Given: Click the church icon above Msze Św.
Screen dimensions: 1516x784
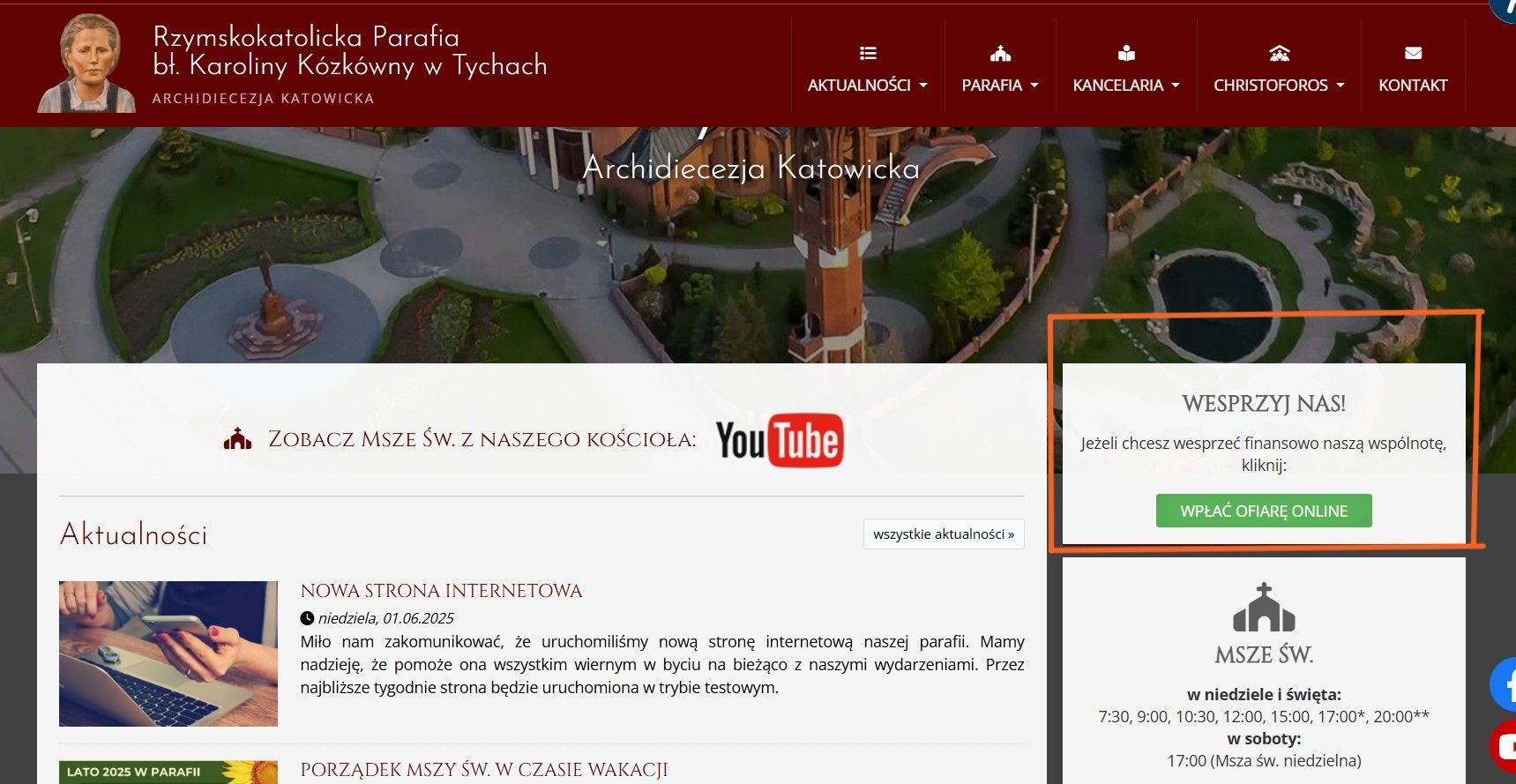Looking at the screenshot, I should point(1264,608).
